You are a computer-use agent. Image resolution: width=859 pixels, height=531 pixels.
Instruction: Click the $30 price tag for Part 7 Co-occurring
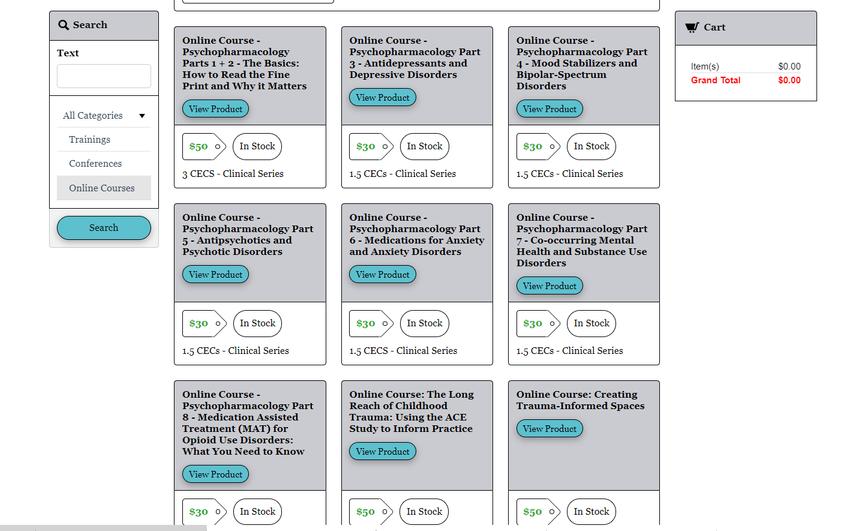point(538,323)
